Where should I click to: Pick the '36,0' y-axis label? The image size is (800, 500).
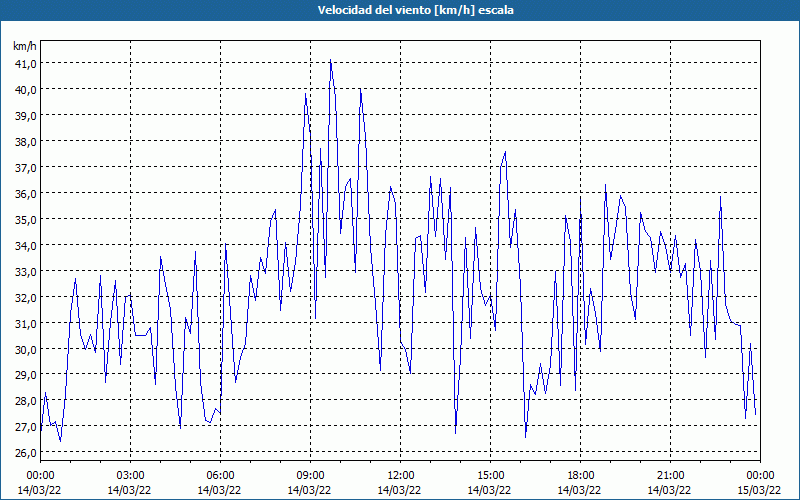coord(26,194)
